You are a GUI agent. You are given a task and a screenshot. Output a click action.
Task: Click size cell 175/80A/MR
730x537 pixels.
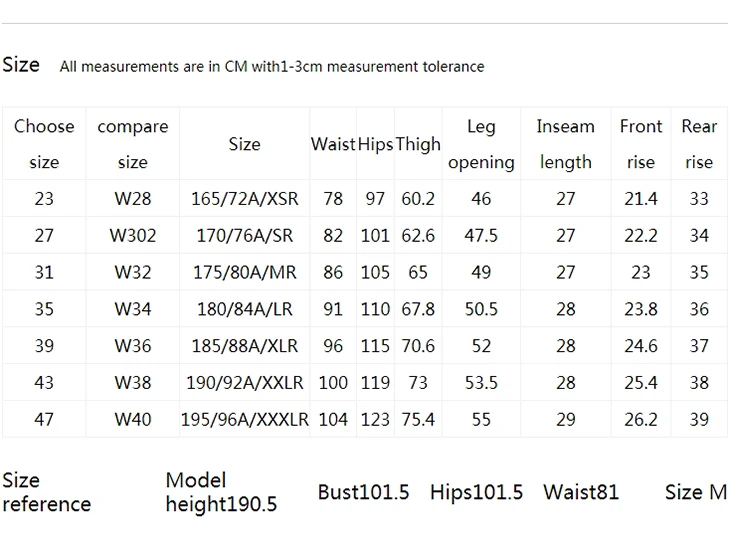tap(244, 272)
